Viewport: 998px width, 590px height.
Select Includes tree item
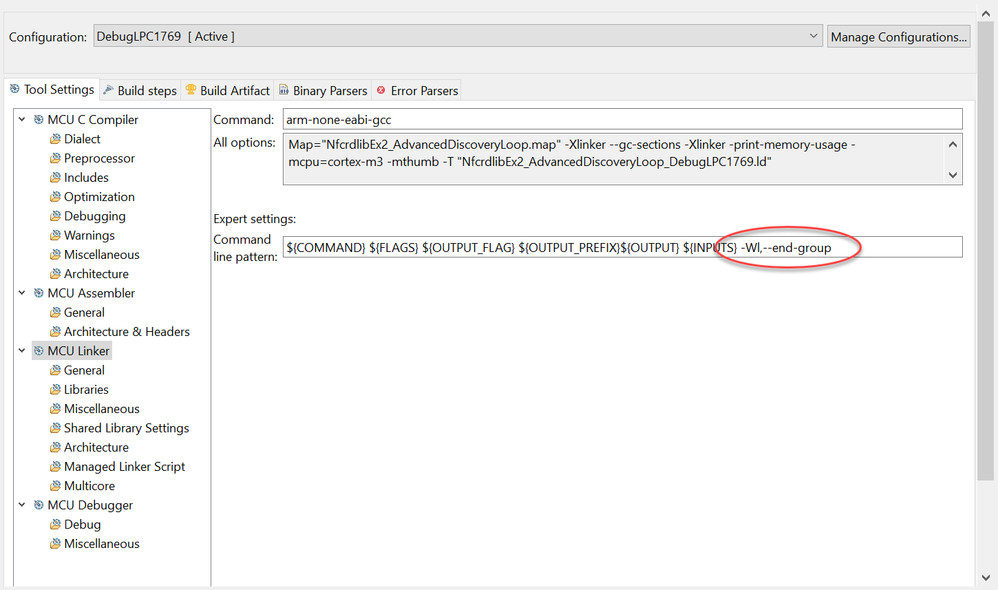(86, 177)
